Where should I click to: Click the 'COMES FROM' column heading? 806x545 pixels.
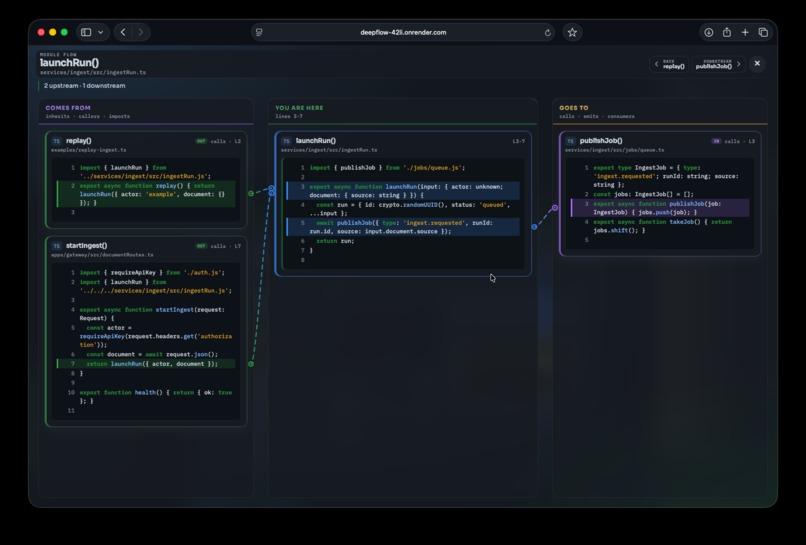(x=68, y=108)
